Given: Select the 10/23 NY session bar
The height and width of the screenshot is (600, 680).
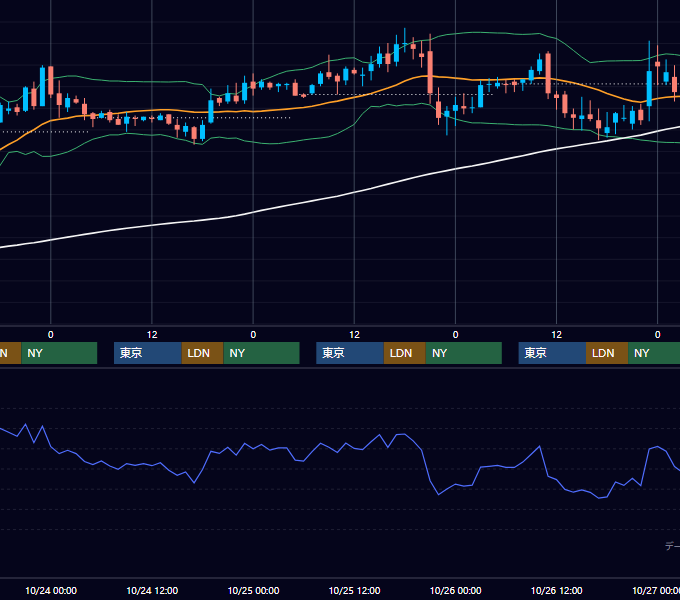Looking at the screenshot, I should [59, 353].
